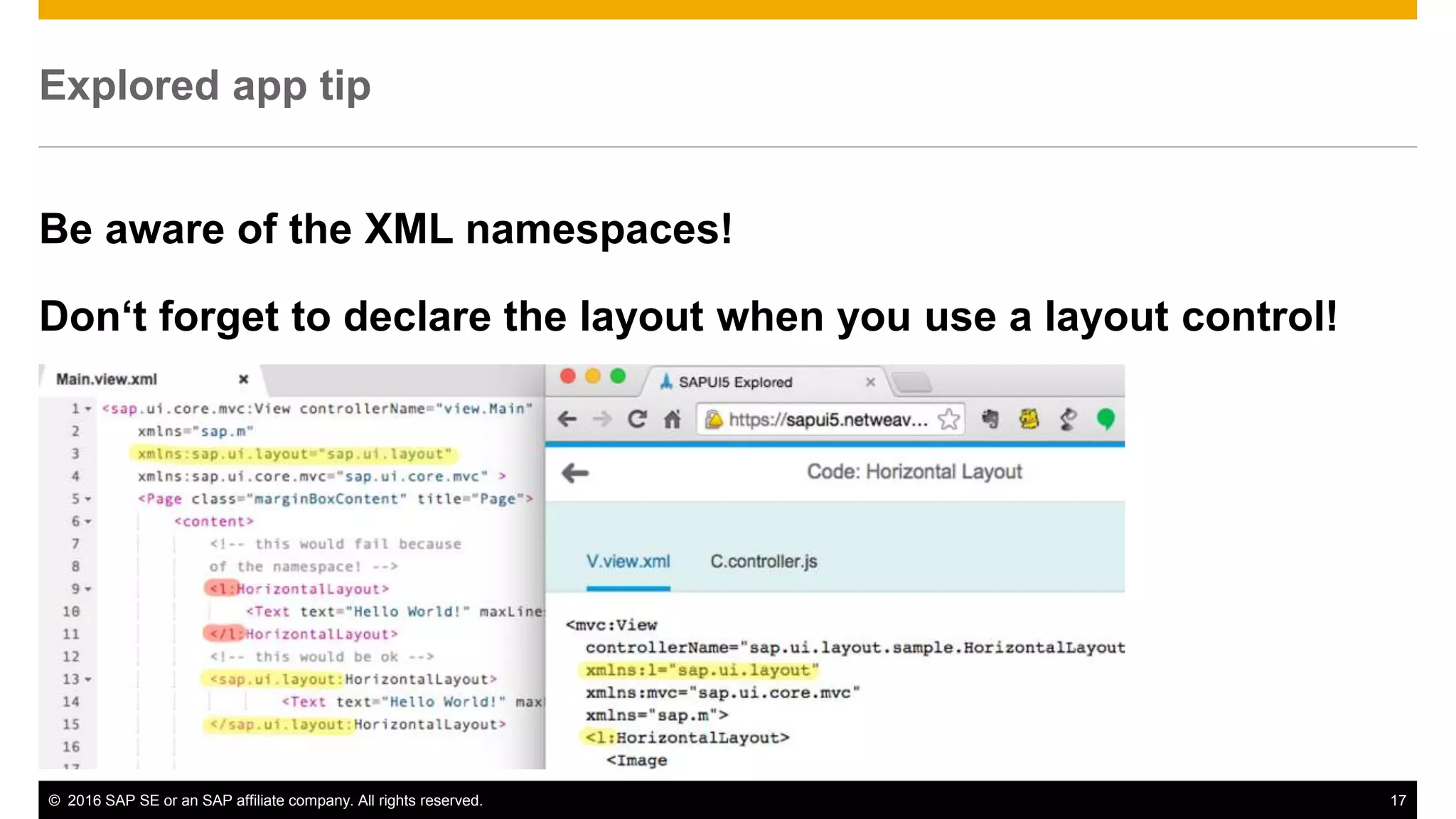Collapse the content fold at line 6
This screenshot has height=819, width=1456.
[x=88, y=522]
